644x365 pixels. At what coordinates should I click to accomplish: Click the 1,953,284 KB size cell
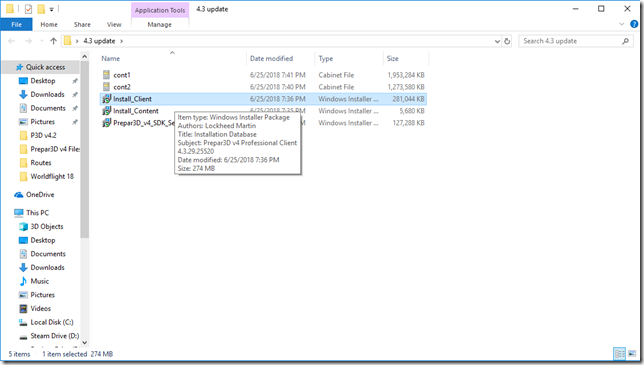tap(406, 75)
